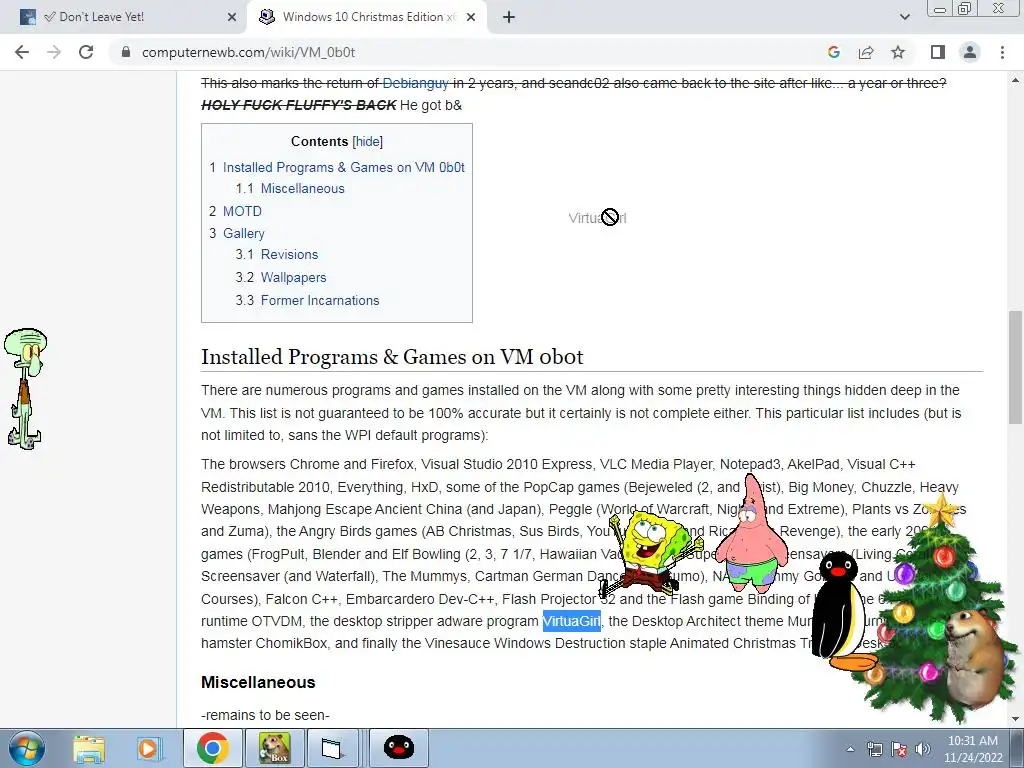Open the network tray icon
This screenshot has height=768, width=1024.
coord(874,749)
